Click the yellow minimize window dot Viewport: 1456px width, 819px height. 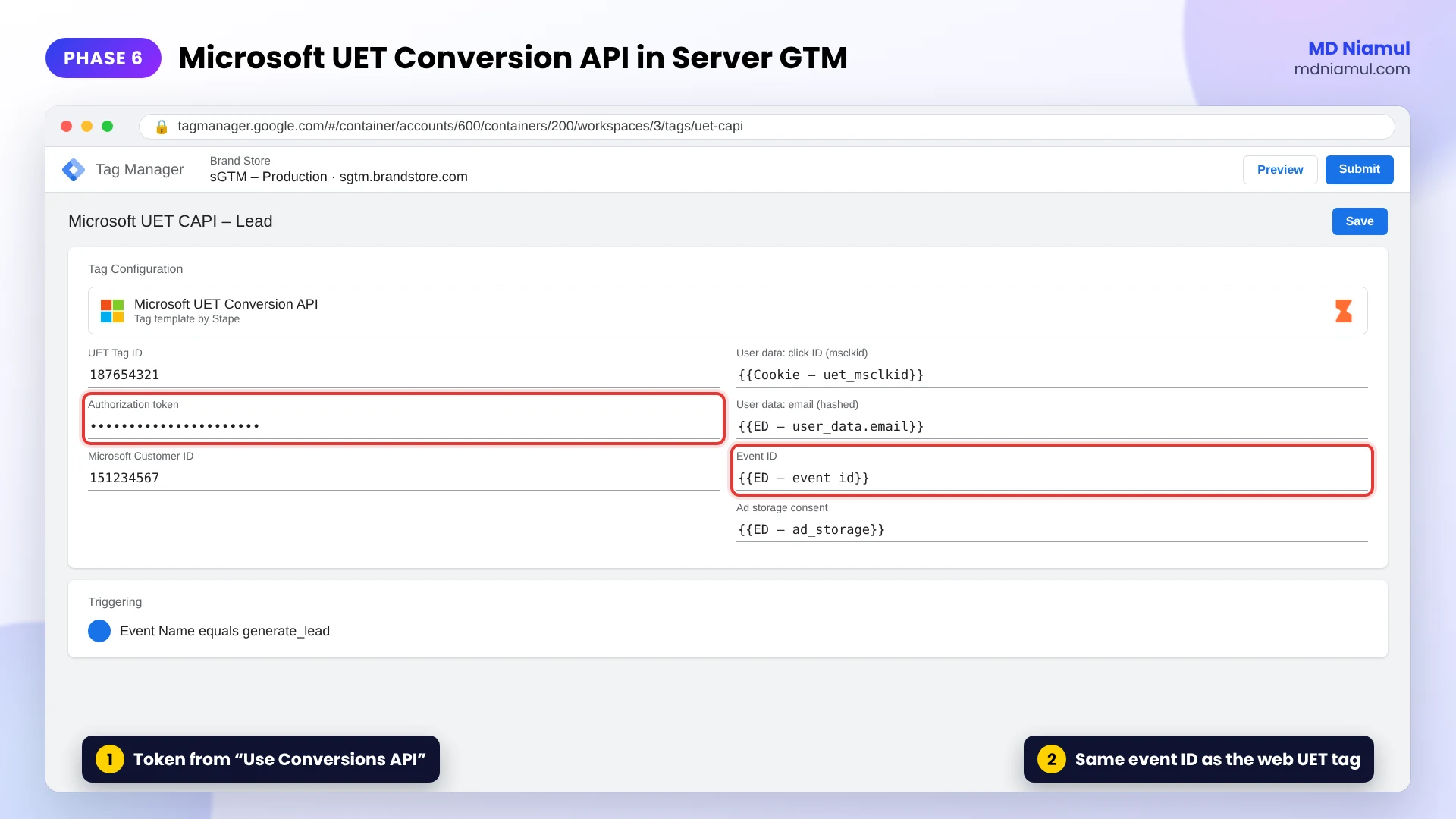[x=87, y=127]
